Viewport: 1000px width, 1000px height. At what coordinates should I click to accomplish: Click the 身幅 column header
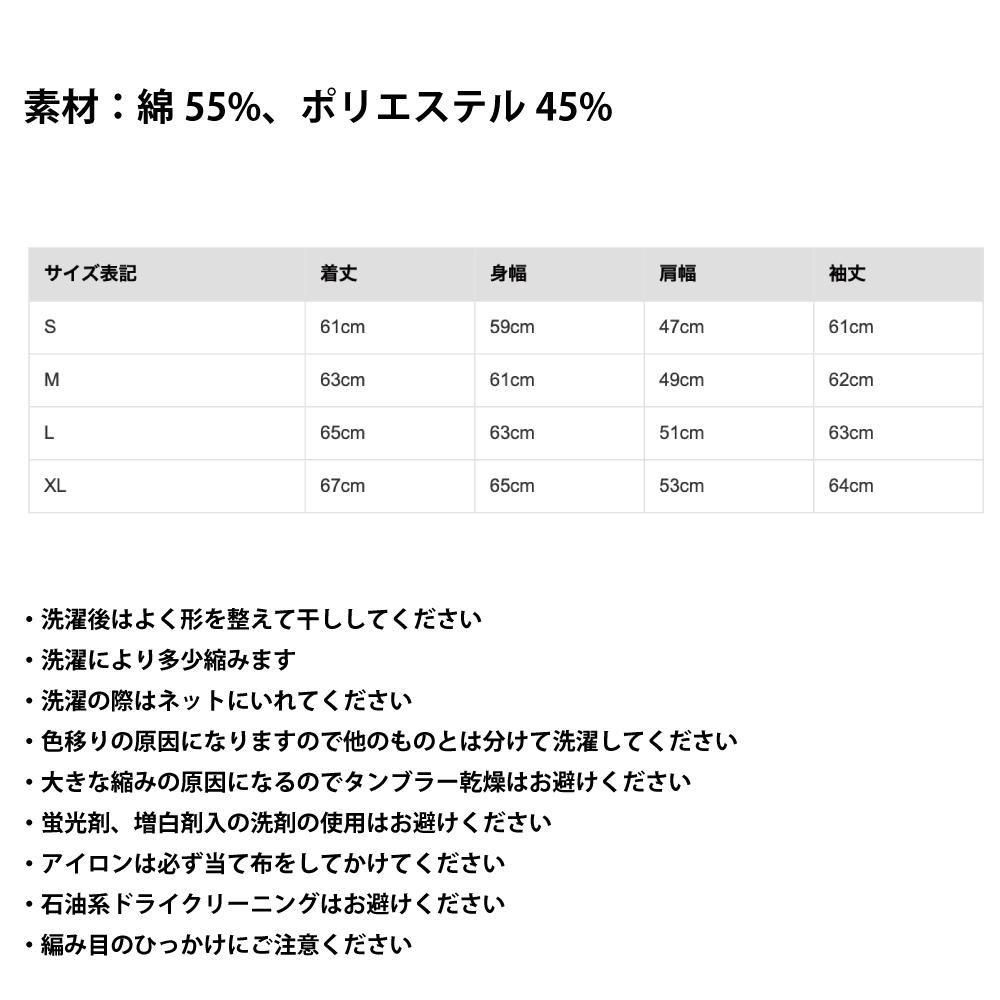tap(508, 274)
